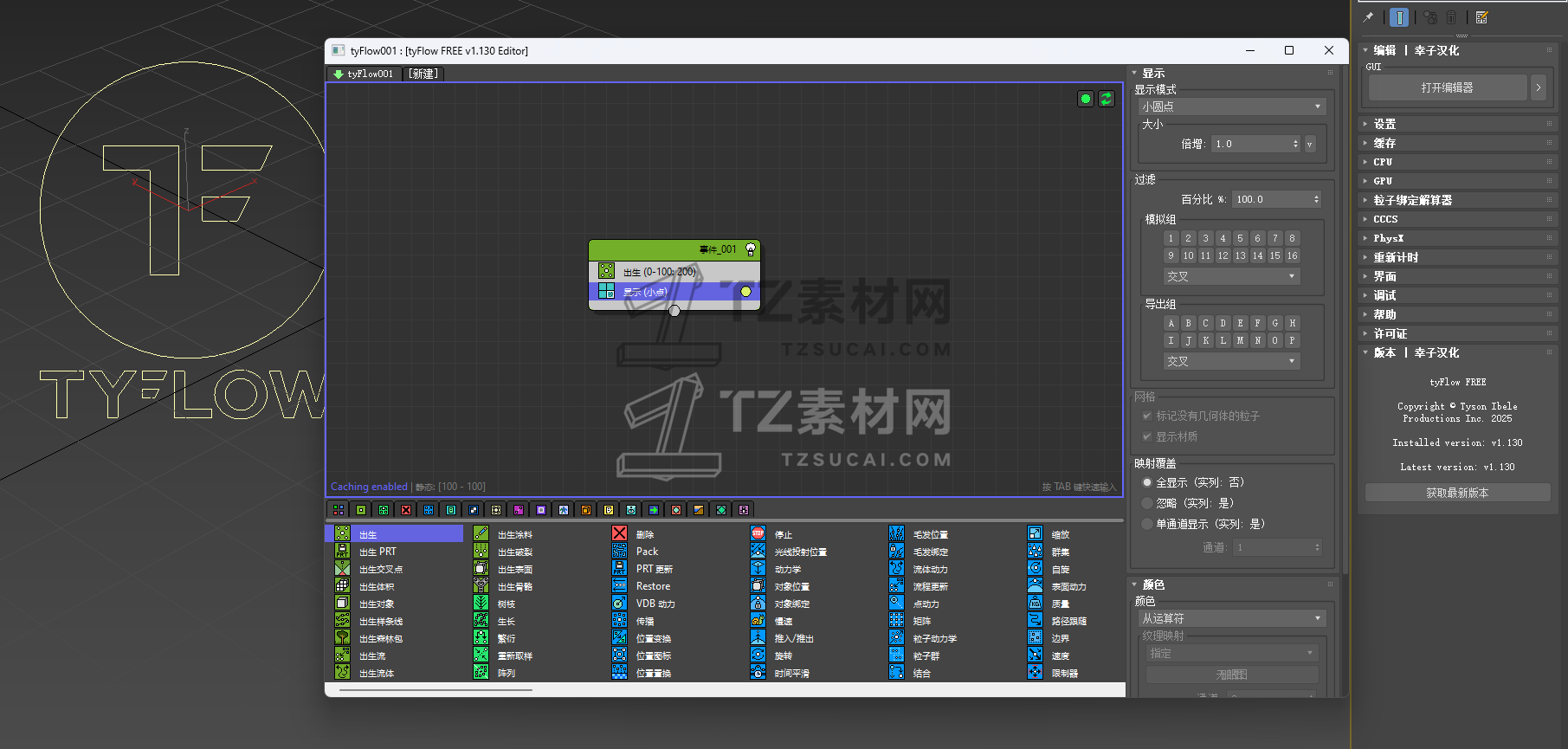Choose the 缩放 operator icon
1568x749 pixels.
click(x=1036, y=533)
